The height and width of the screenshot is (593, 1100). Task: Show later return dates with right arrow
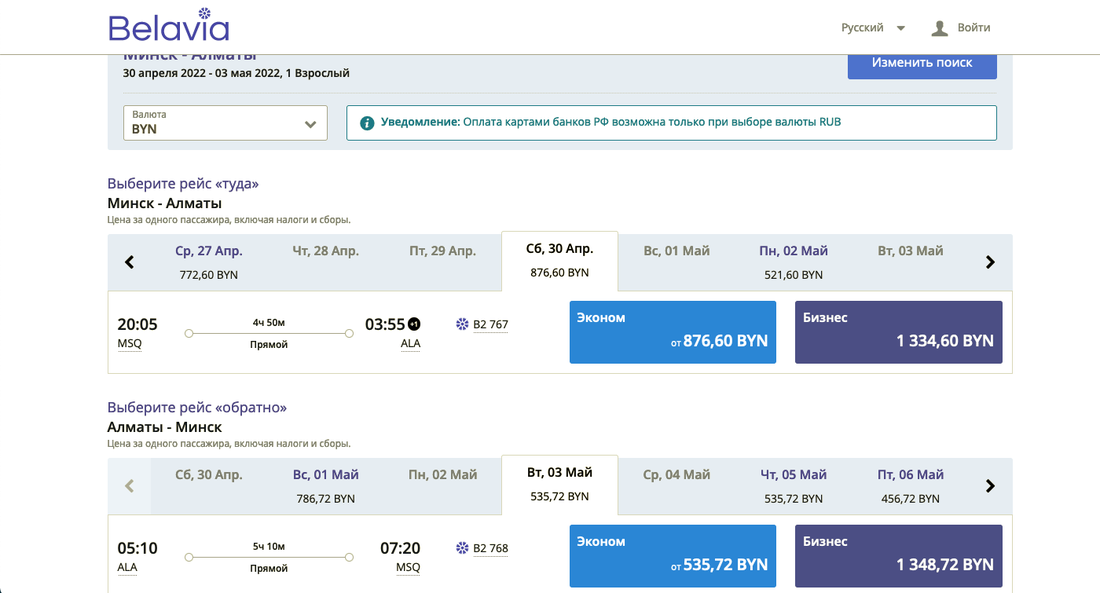(990, 486)
